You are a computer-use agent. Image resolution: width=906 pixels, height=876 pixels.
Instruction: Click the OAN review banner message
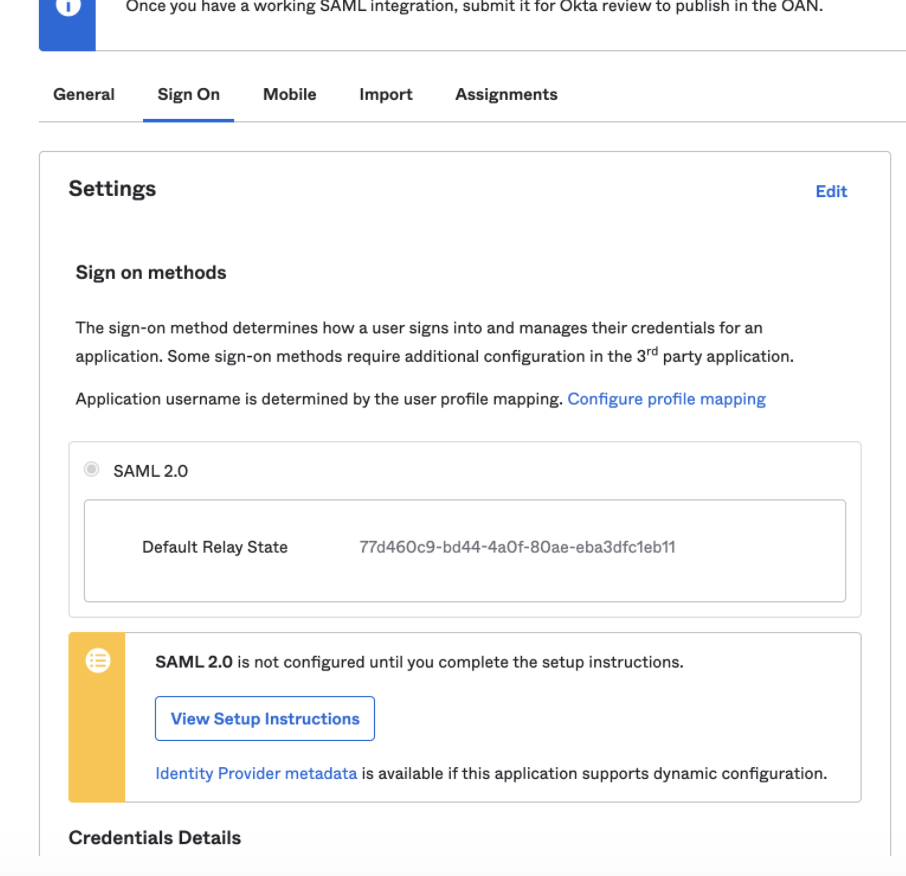[474, 7]
